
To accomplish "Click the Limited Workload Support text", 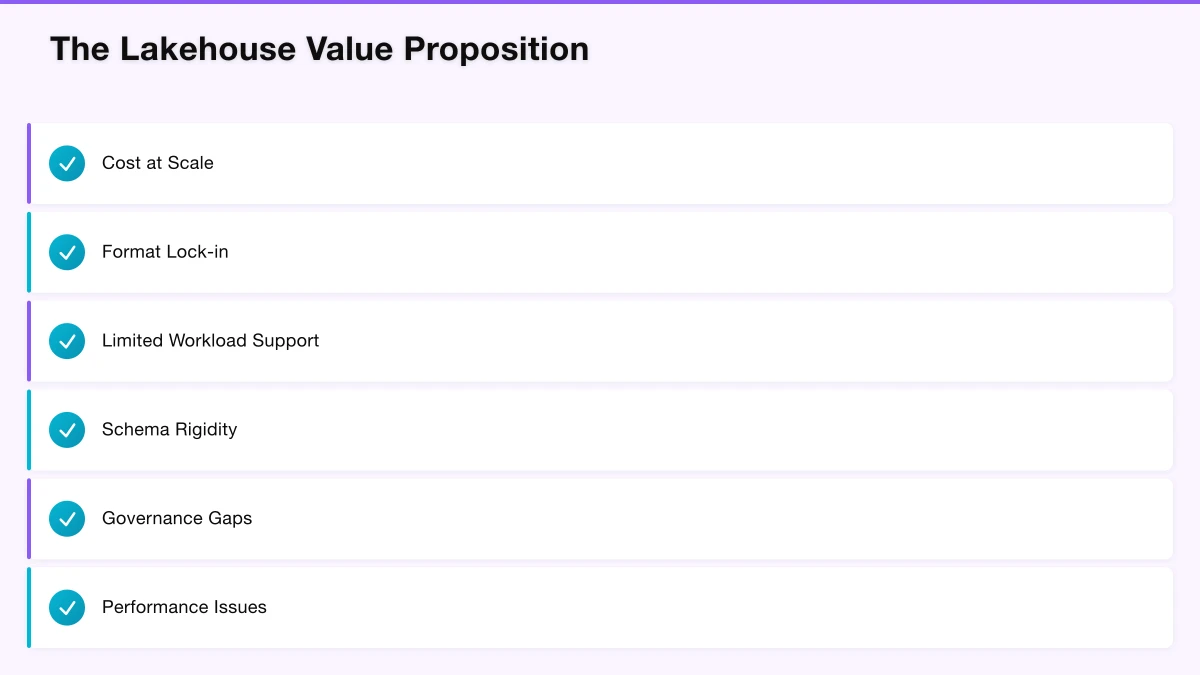I will (210, 341).
